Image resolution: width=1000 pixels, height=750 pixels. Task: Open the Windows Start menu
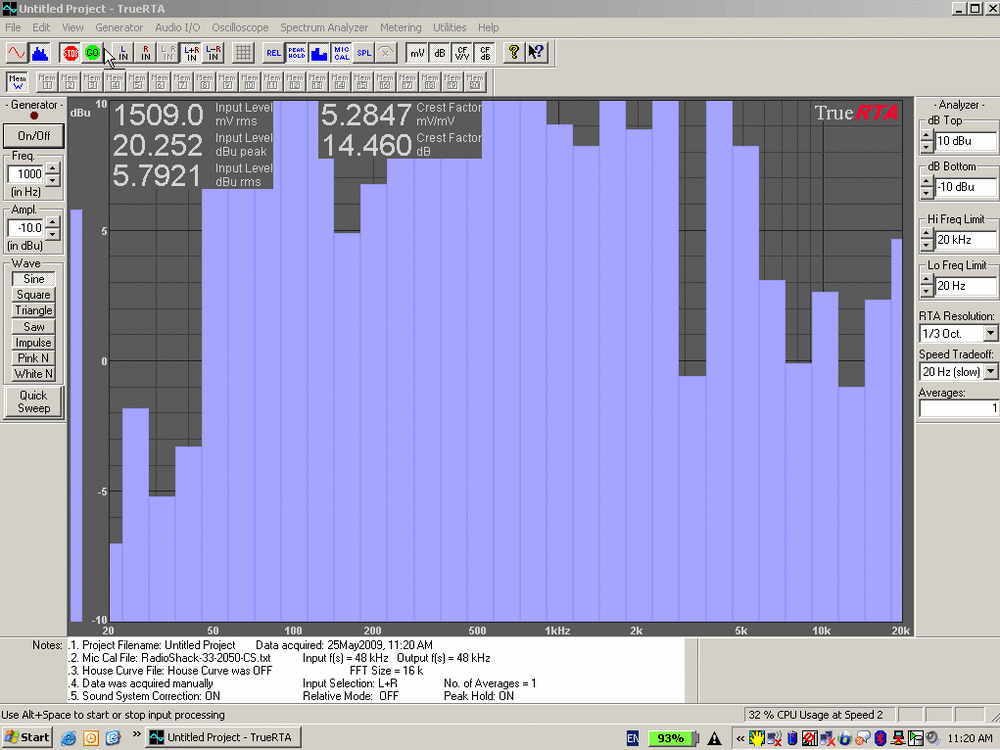27,737
